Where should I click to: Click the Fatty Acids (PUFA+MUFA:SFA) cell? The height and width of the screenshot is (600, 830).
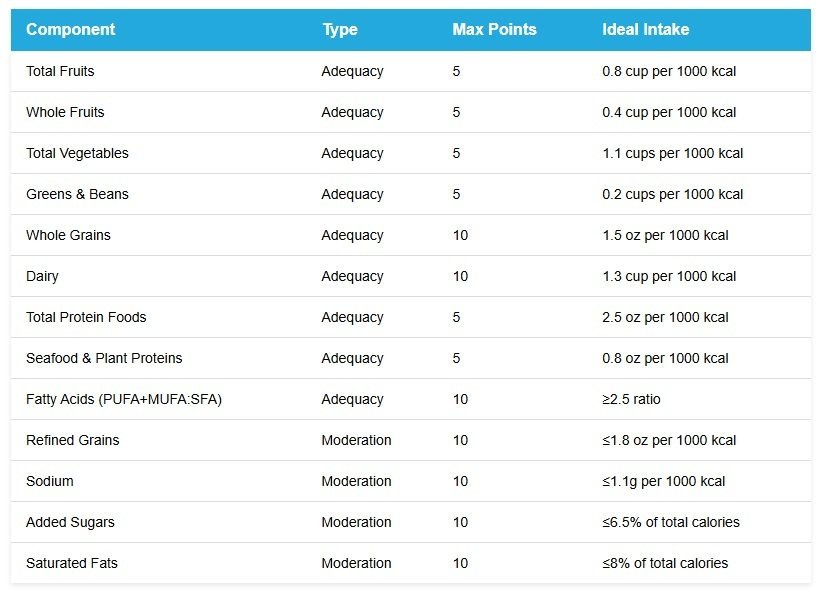[x=124, y=400]
